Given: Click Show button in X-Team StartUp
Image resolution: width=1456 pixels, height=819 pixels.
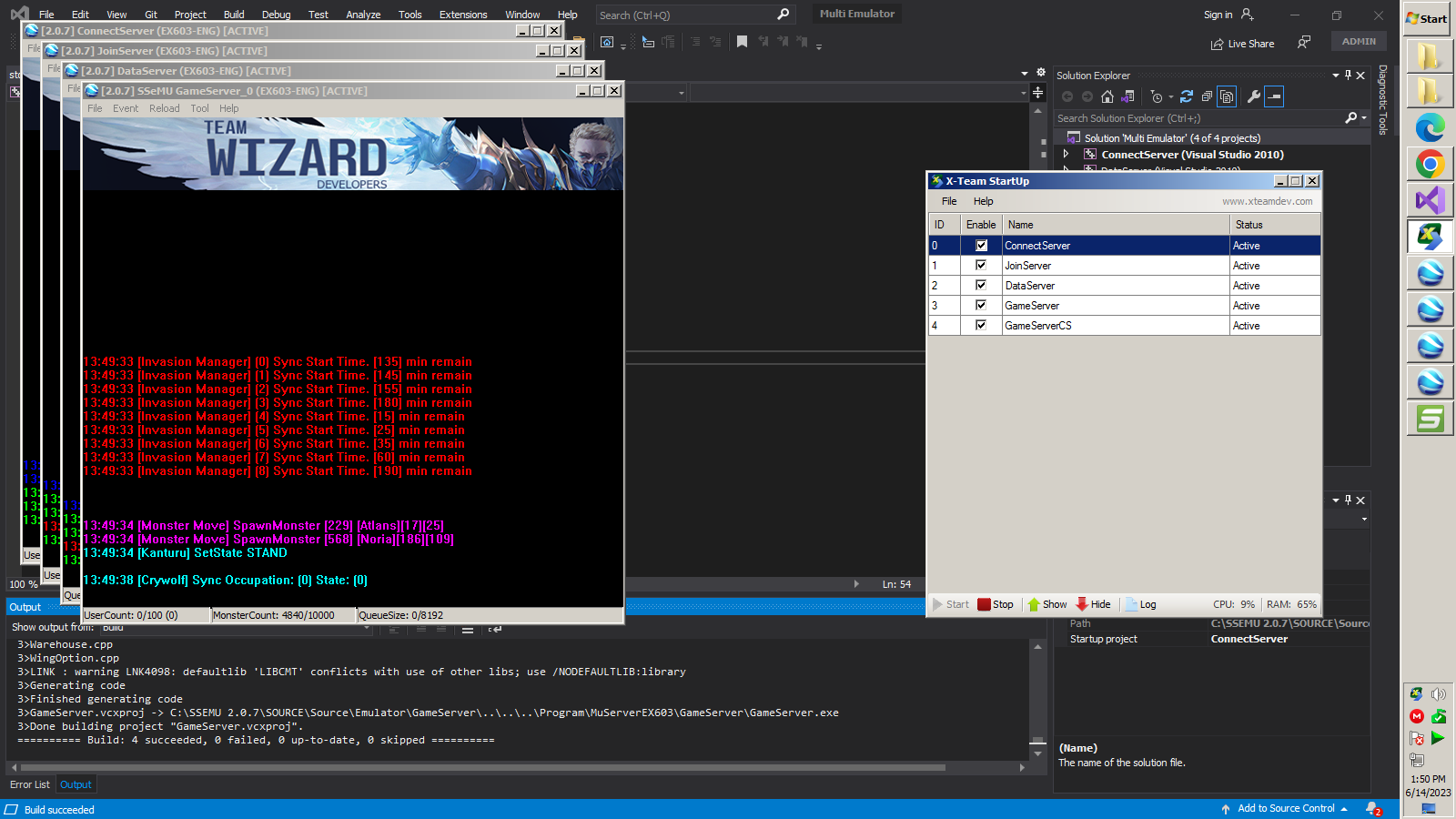Looking at the screenshot, I should [x=1047, y=604].
